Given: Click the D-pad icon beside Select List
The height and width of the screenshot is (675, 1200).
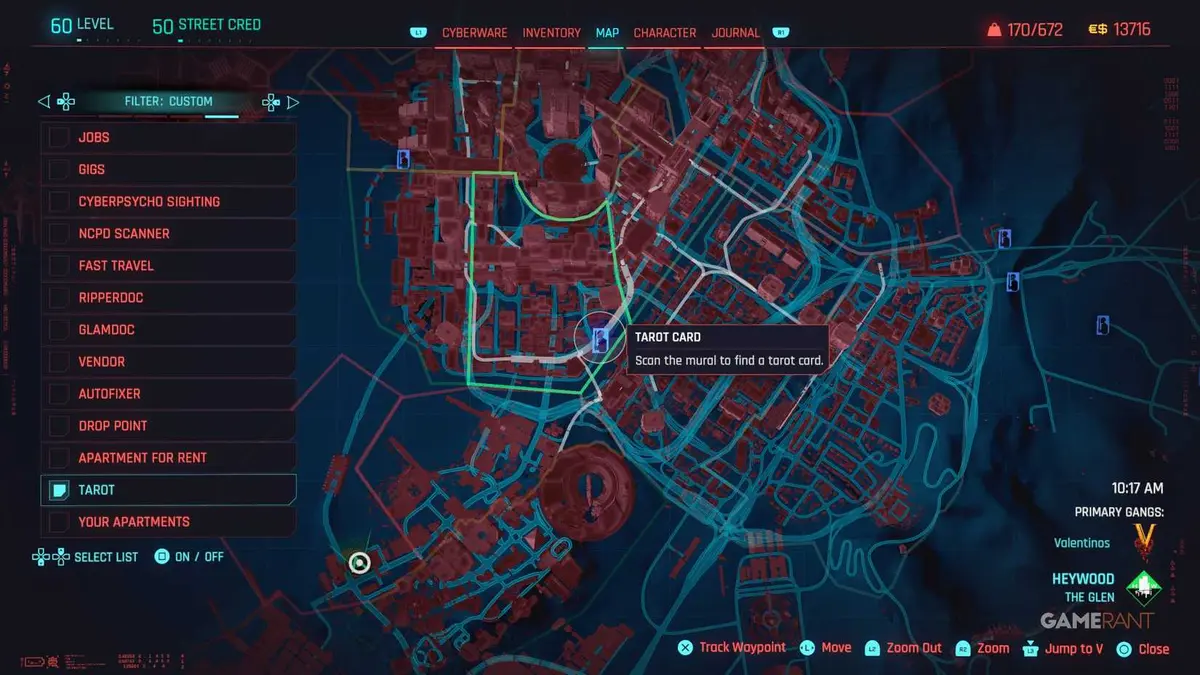Looking at the screenshot, I should pos(50,557).
